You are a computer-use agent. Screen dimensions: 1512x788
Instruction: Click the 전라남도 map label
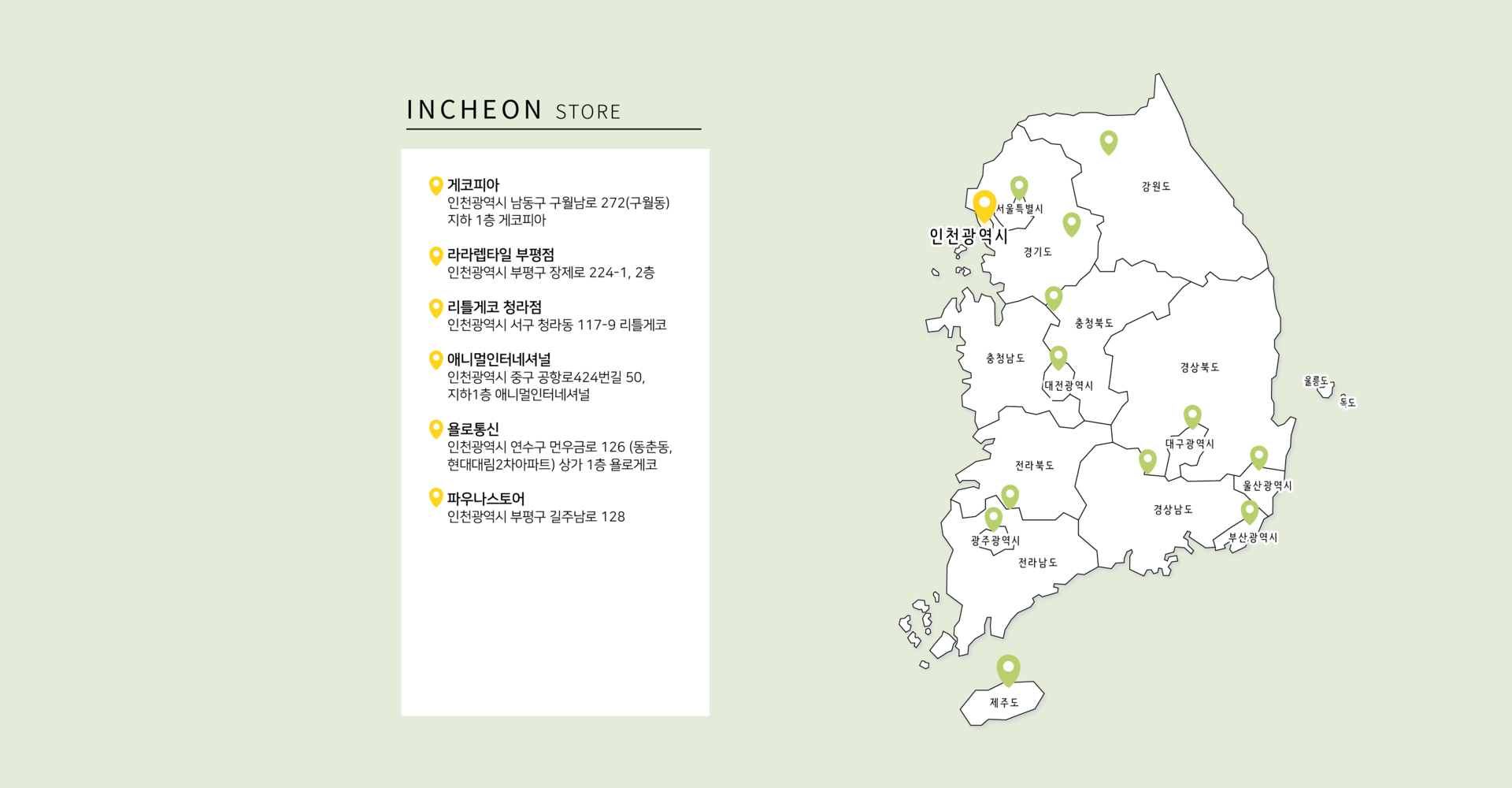coord(1037,563)
